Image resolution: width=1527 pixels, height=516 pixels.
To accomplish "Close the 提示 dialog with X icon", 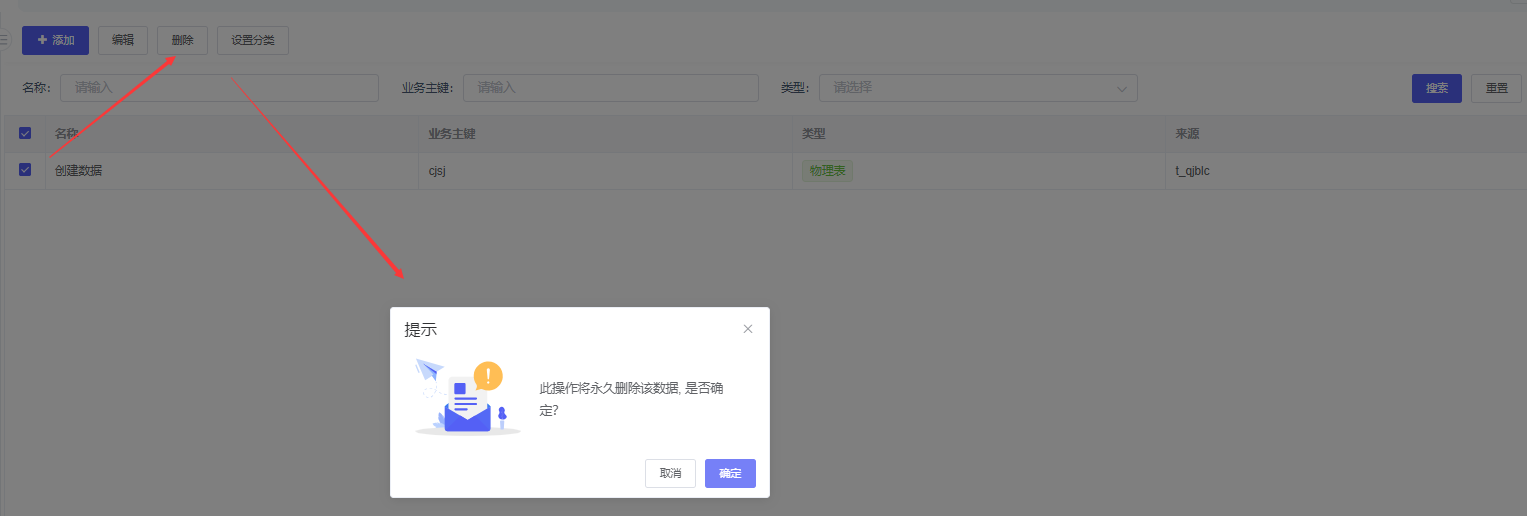I will 748,329.
